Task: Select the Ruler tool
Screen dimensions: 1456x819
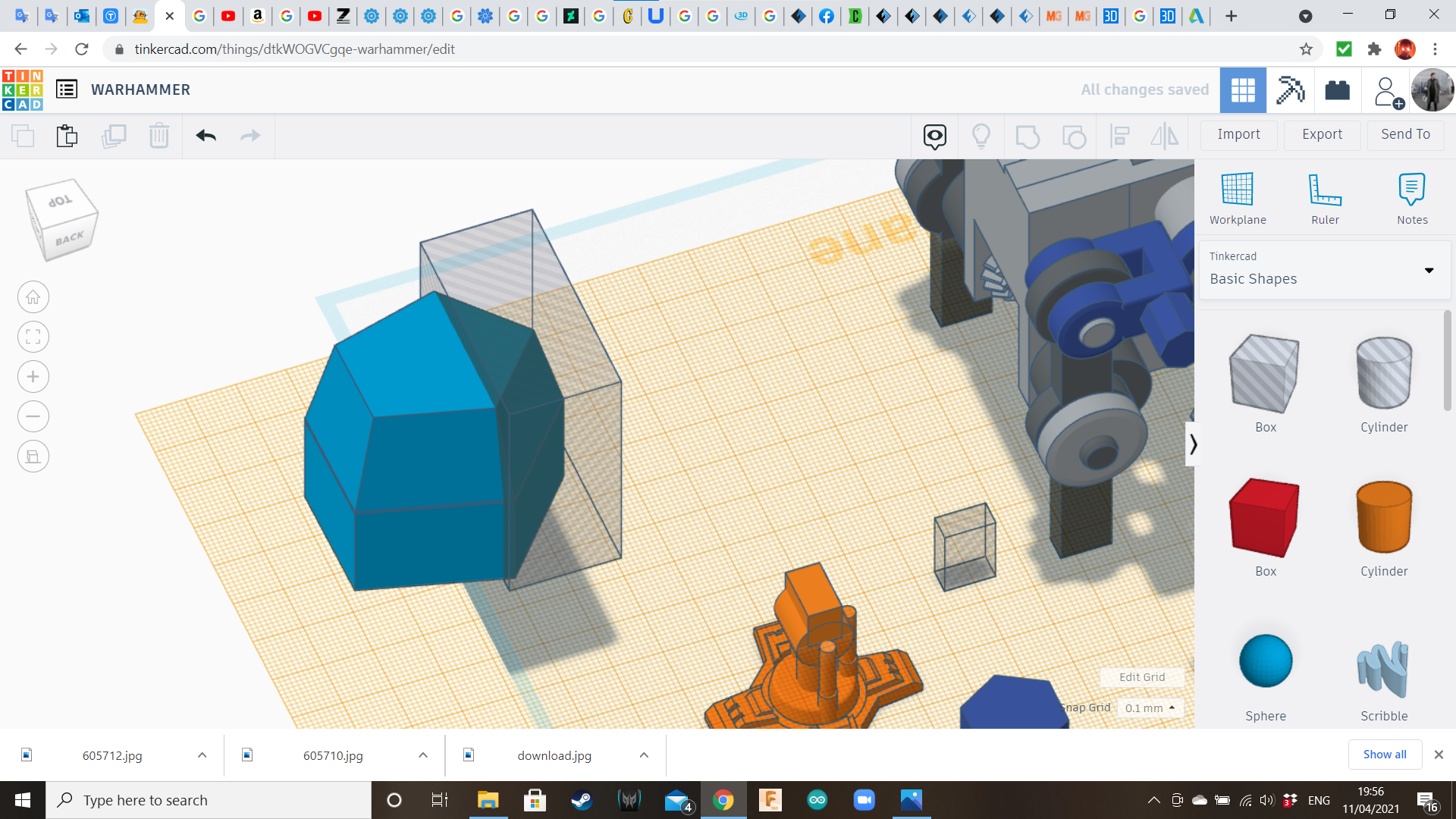Action: pos(1325,190)
